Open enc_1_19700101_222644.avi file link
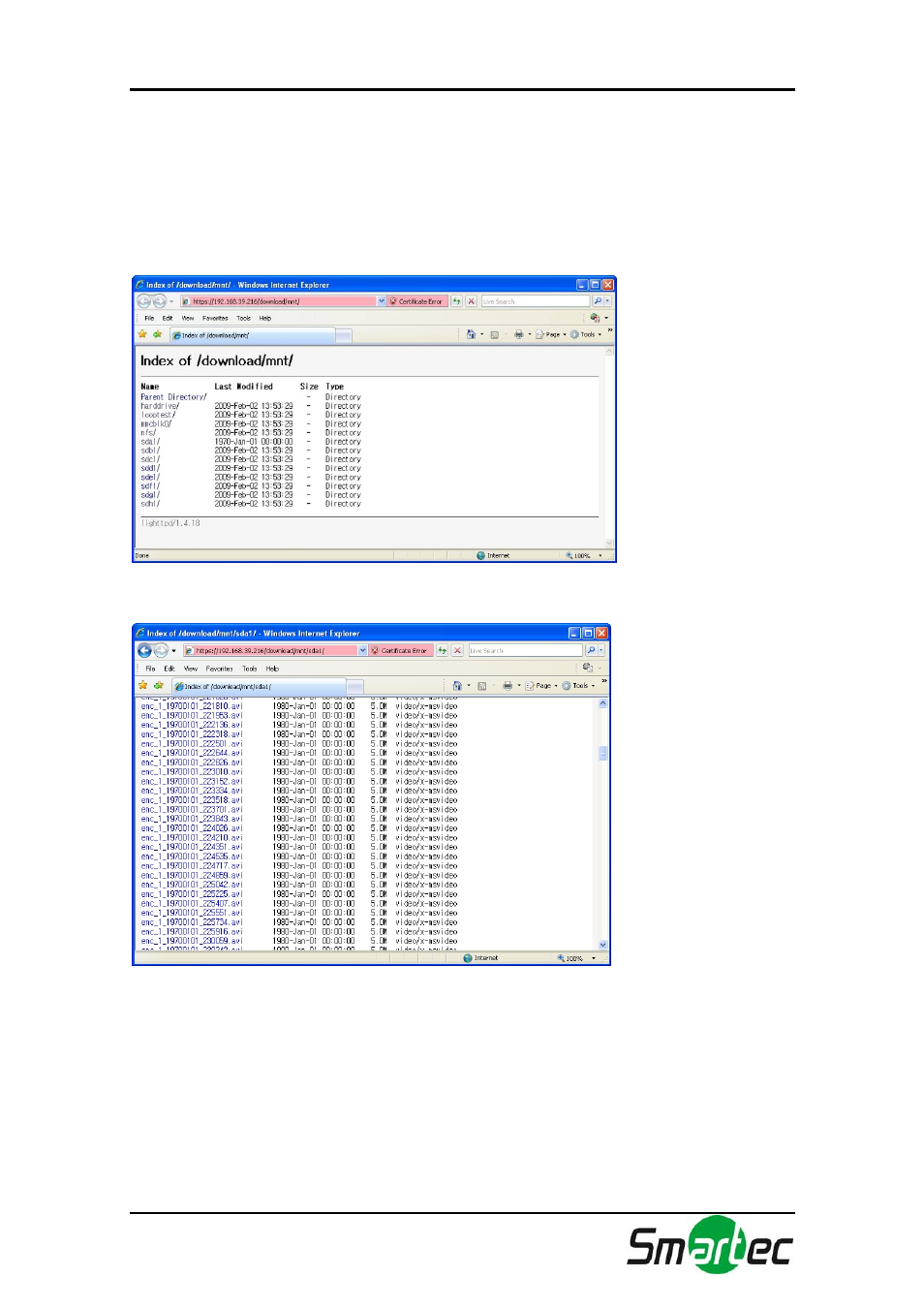The image size is (924, 1308). click(x=192, y=753)
